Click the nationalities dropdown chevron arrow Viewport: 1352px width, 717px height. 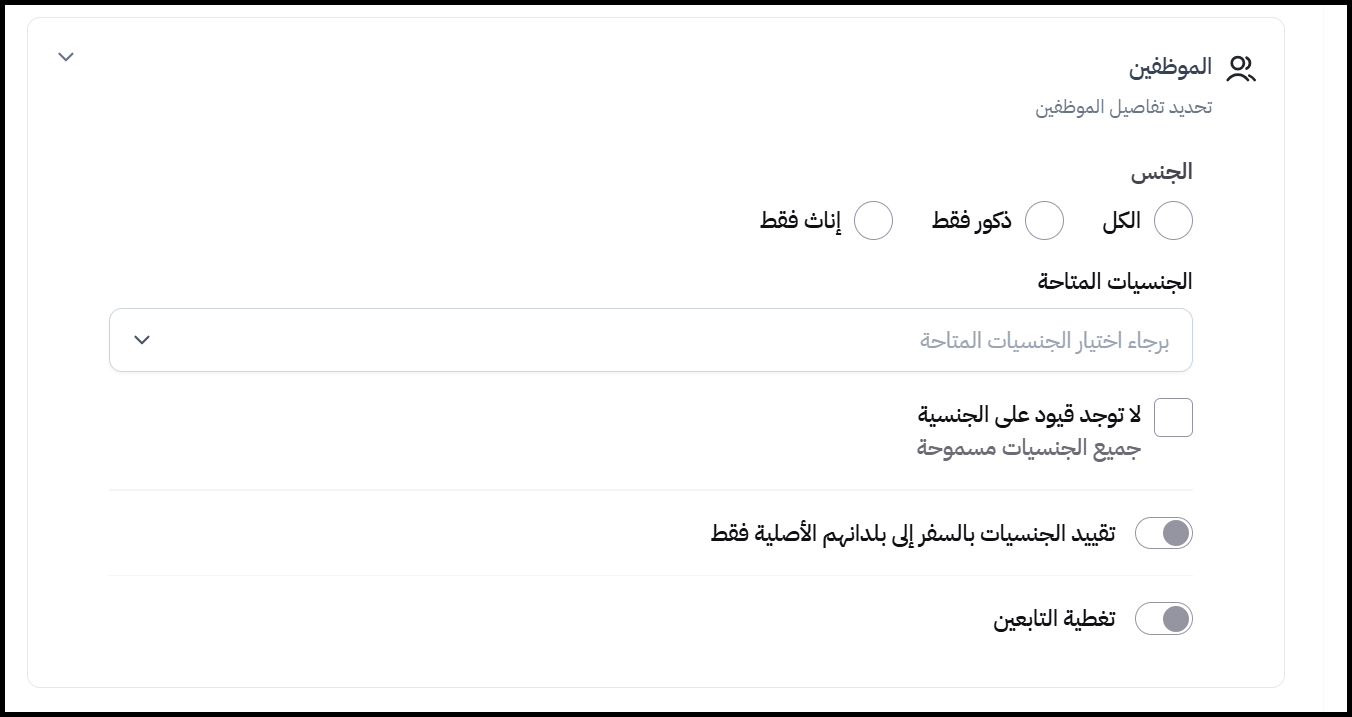(142, 340)
